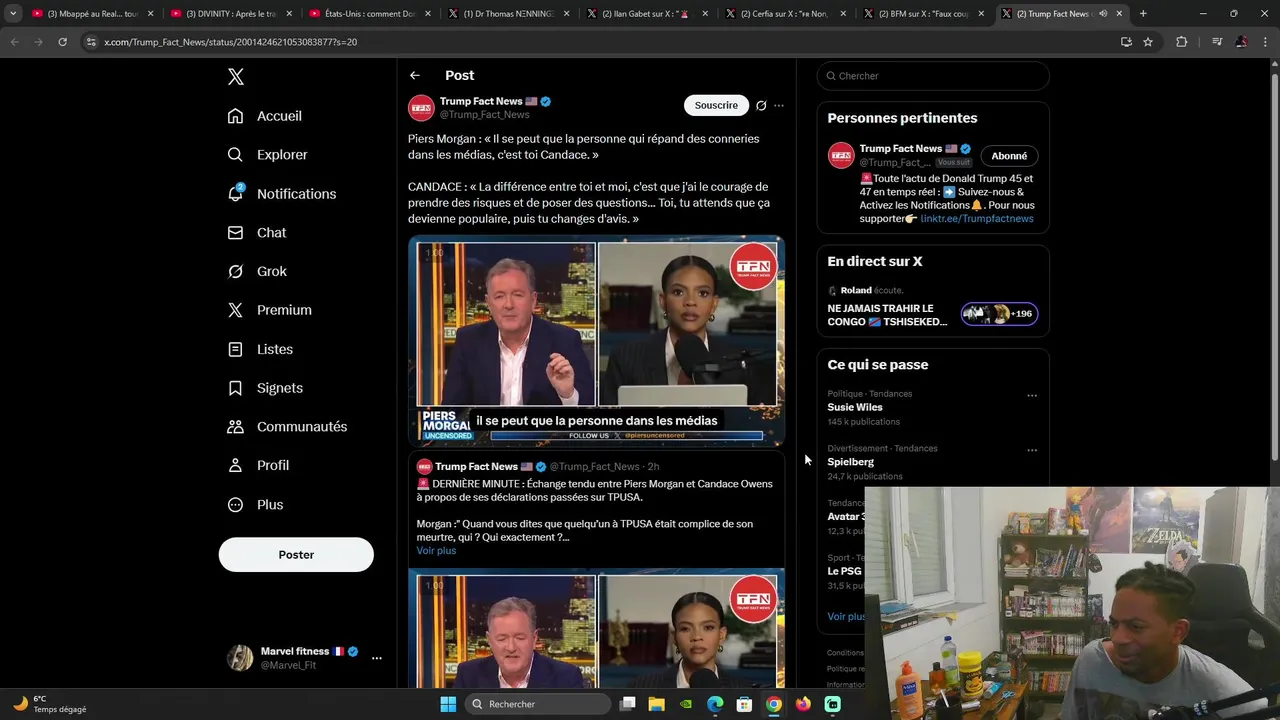
Task: Click the address bar URL
Action: tap(231, 42)
